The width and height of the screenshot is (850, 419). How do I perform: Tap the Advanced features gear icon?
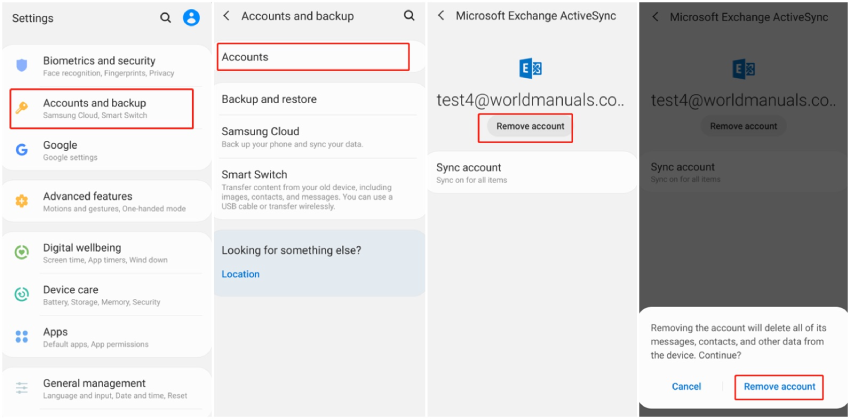(22, 201)
